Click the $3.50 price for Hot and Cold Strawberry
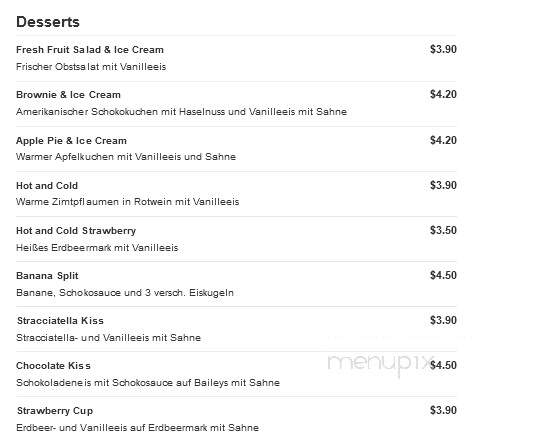 coord(443,230)
